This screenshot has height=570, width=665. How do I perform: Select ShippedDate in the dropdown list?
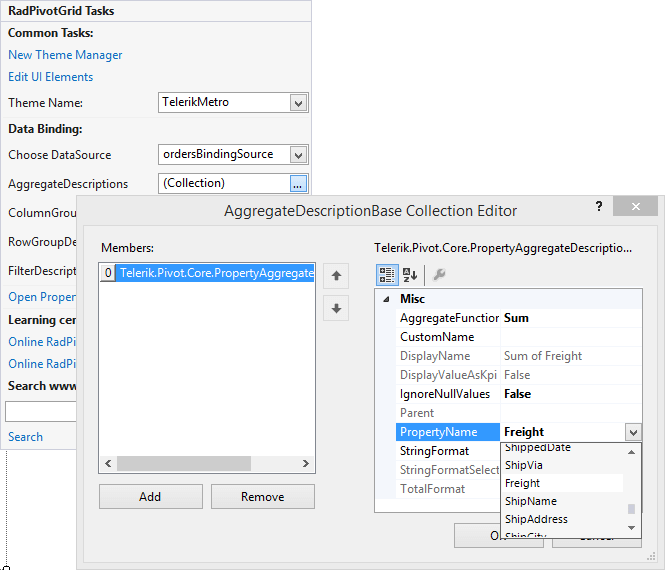click(562, 448)
